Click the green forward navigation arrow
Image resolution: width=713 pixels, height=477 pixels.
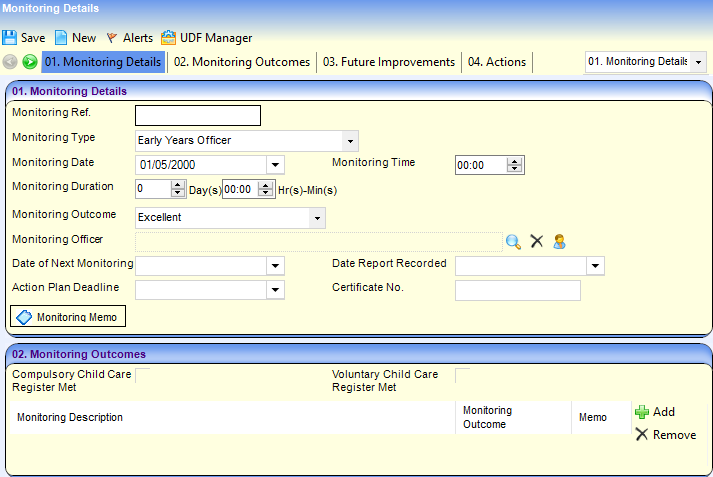point(30,62)
